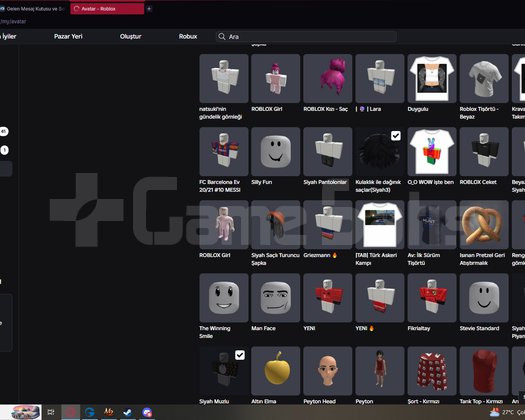Select the [TAB] Türk Askeri Kampı t-shirt
525x420 pixels.
click(x=380, y=225)
